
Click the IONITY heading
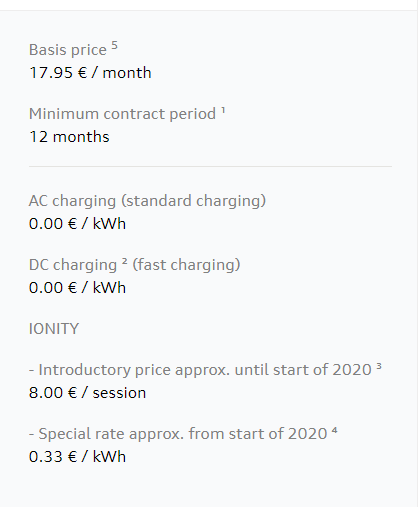pos(54,329)
